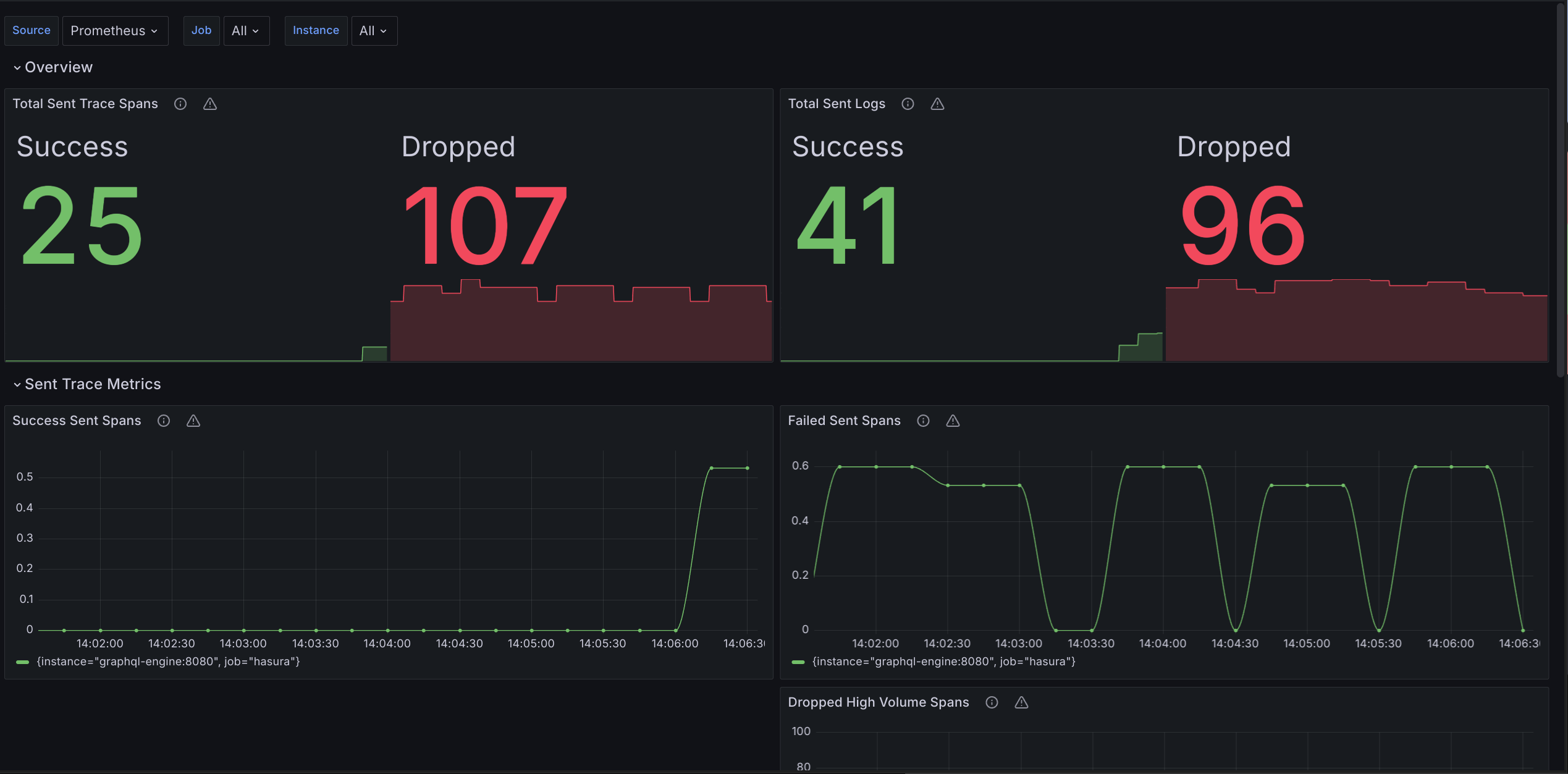Click warning icon on Total Sent Trace Spans
This screenshot has width=1568, height=774.
210,104
